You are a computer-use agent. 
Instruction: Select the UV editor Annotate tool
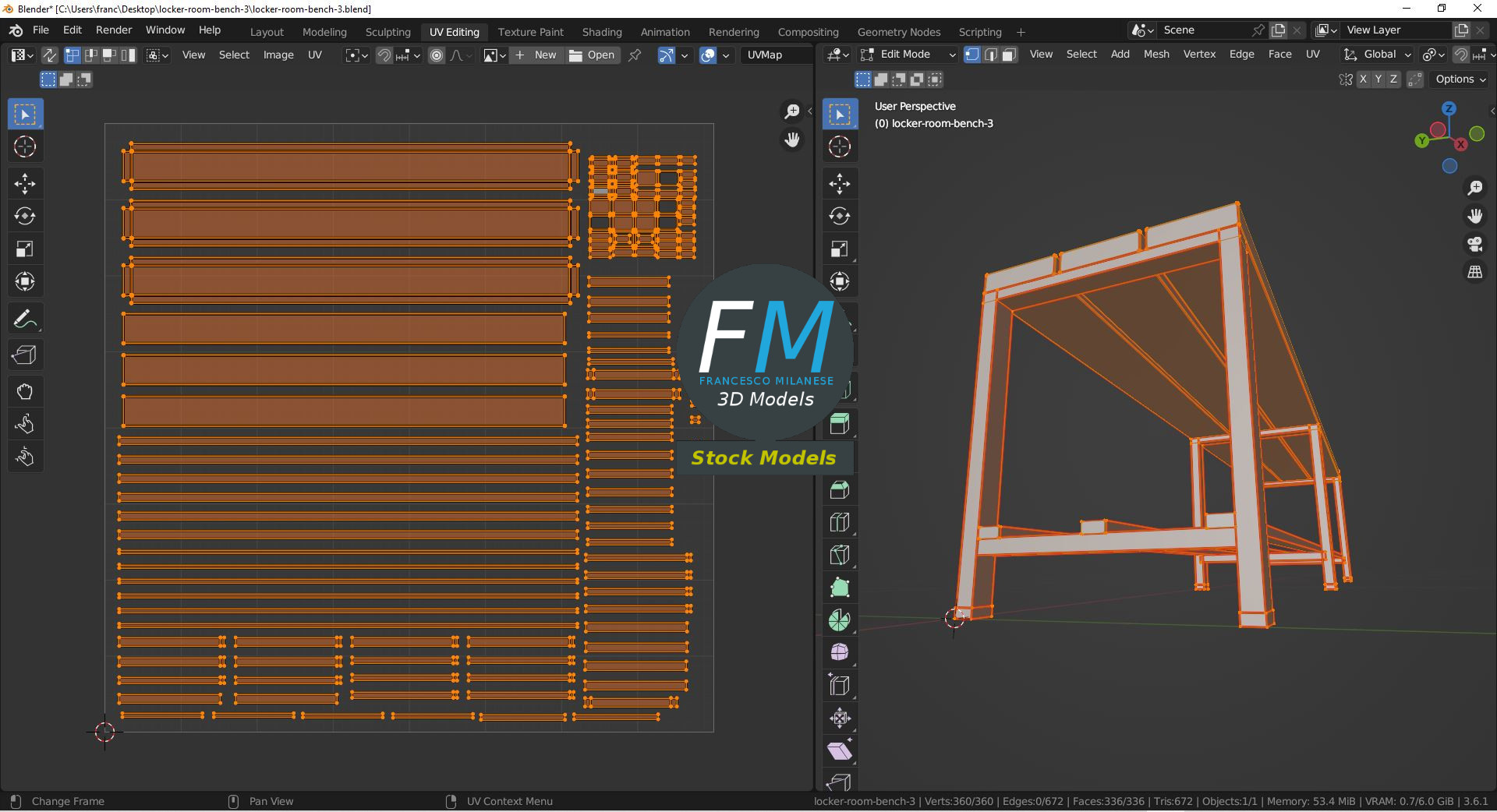point(25,319)
